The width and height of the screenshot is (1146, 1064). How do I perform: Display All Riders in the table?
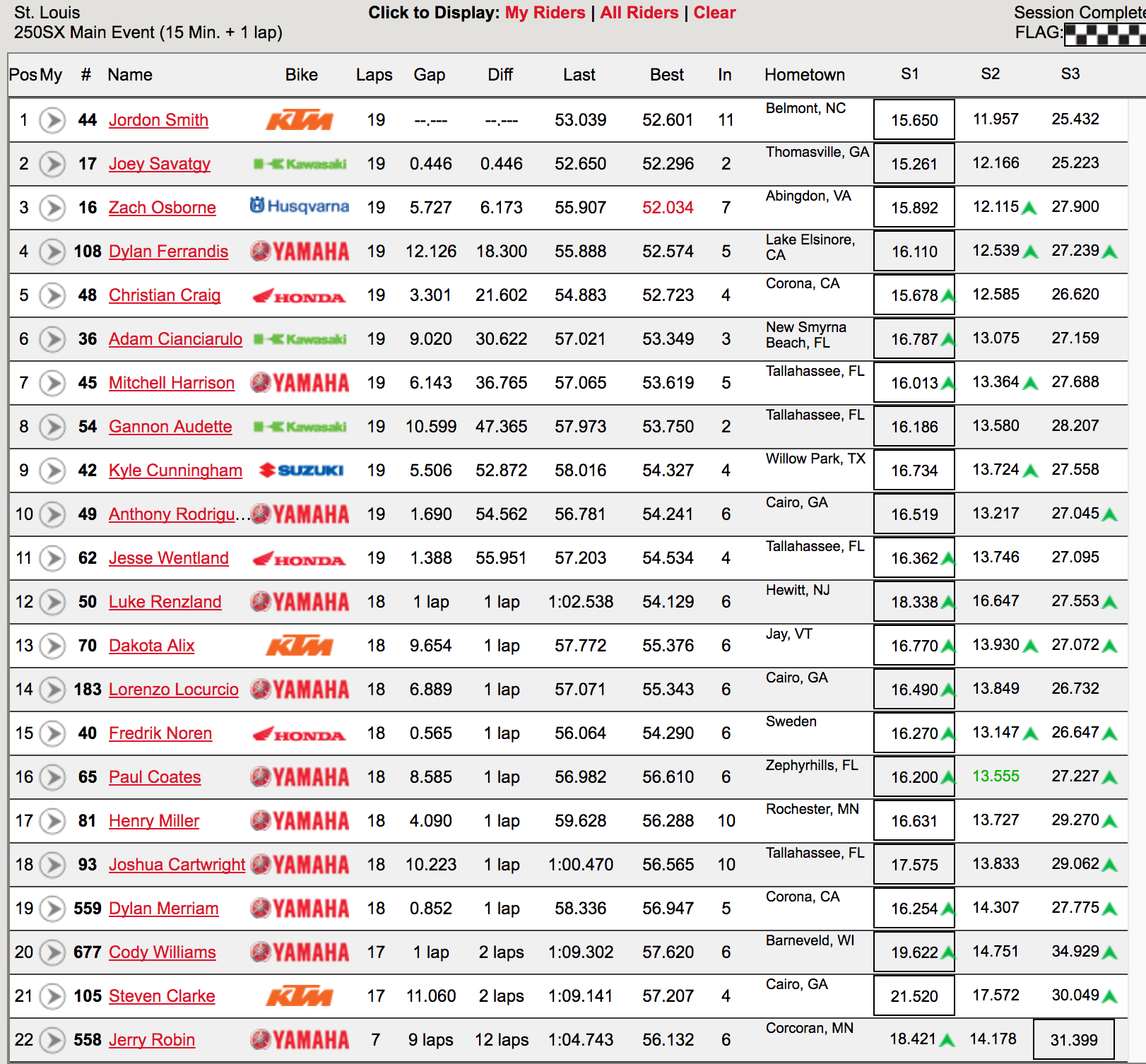(639, 13)
